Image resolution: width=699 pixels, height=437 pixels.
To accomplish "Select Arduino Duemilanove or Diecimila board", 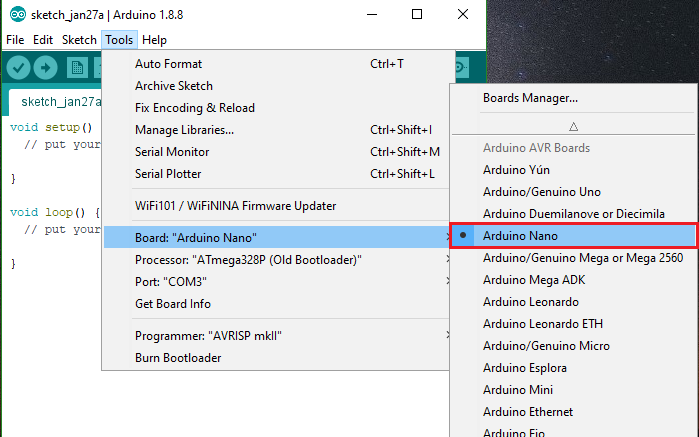I will point(573,214).
